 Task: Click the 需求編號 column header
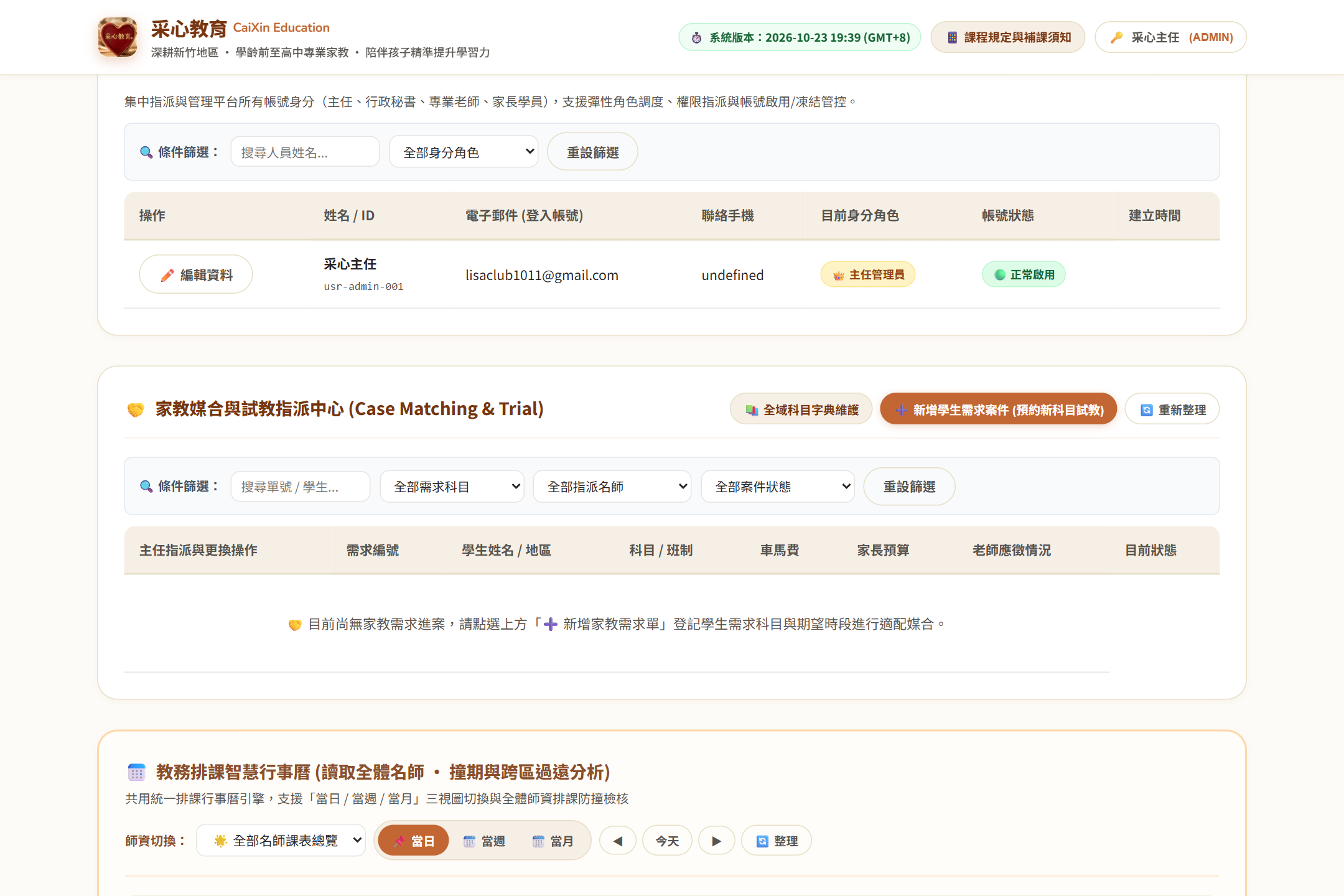[x=373, y=550]
